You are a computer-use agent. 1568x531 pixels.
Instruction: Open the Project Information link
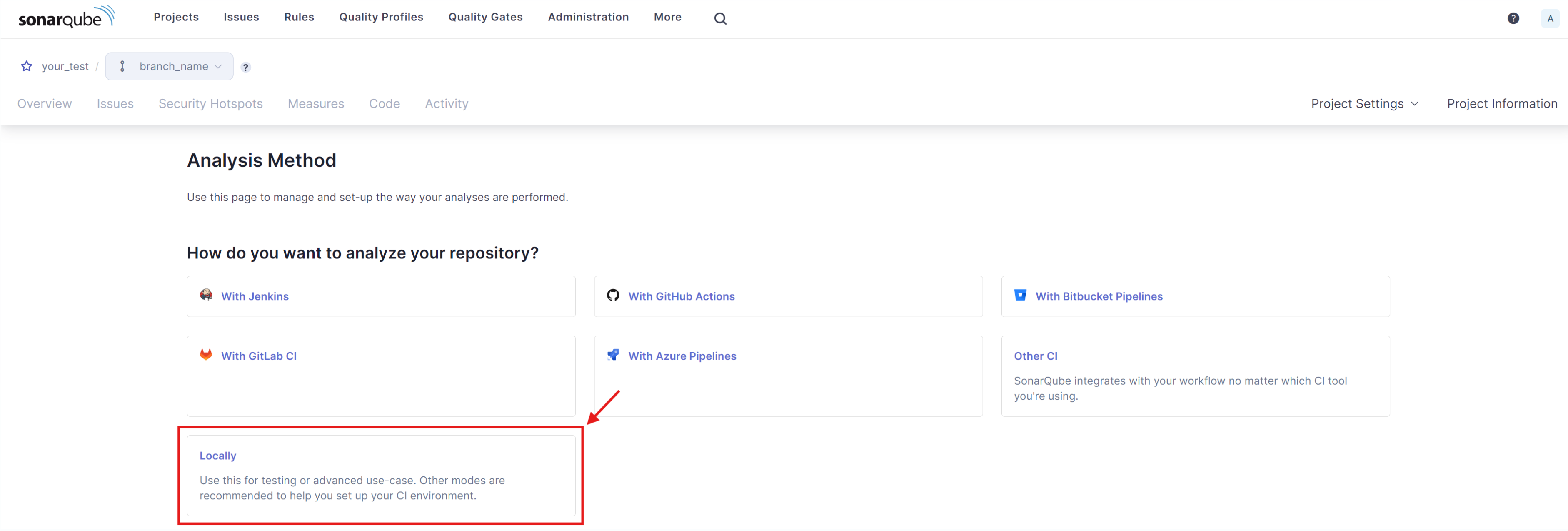pyautogui.click(x=1502, y=103)
